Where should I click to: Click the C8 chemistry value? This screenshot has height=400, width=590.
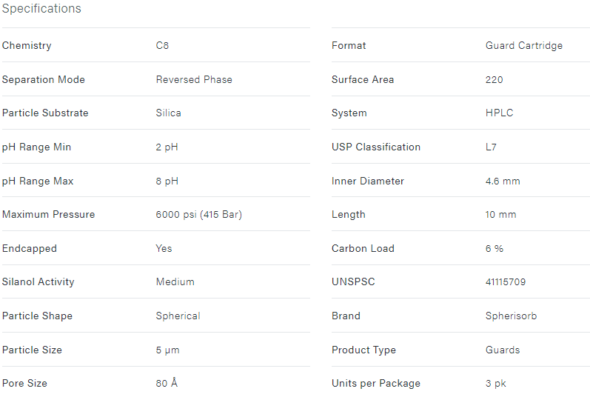[162, 46]
